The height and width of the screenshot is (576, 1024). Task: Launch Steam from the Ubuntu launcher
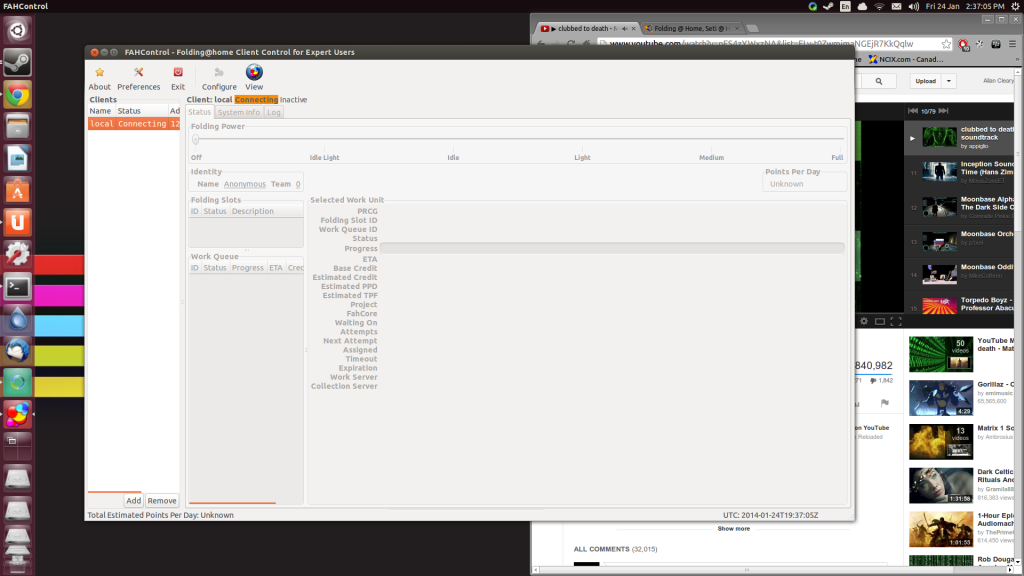pos(18,63)
